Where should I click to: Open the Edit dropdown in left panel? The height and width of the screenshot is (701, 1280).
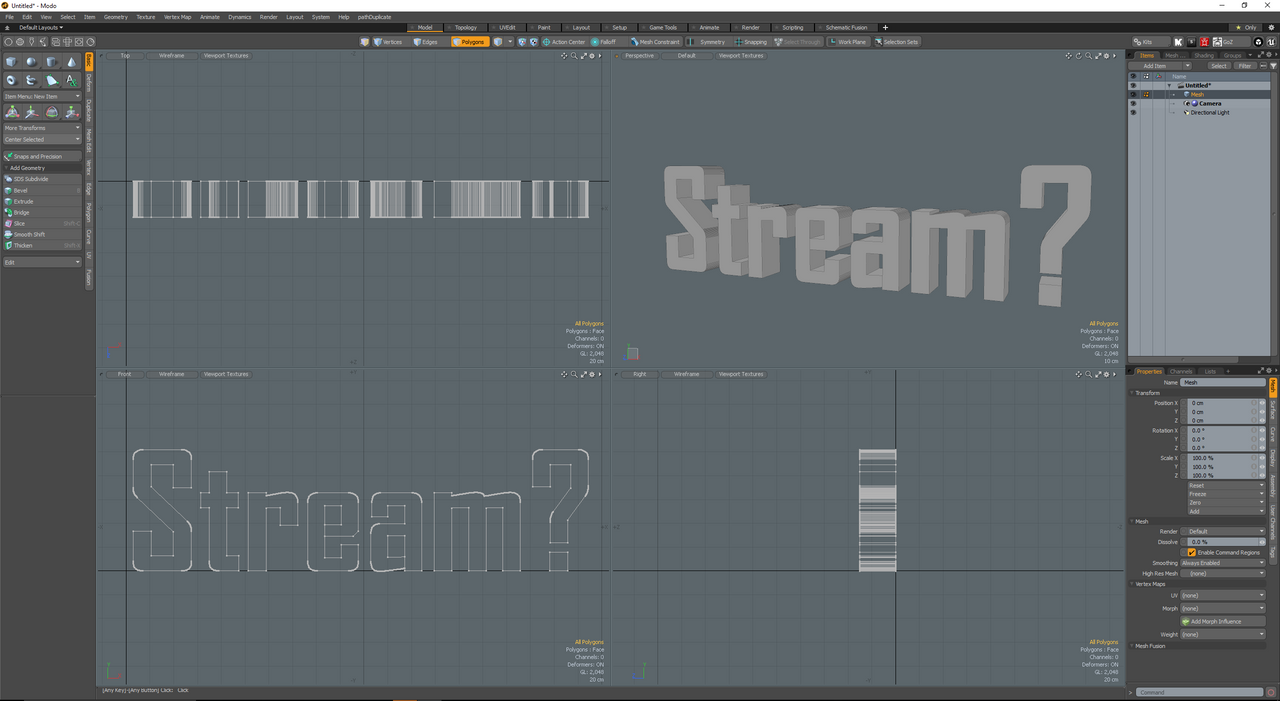tap(42, 262)
